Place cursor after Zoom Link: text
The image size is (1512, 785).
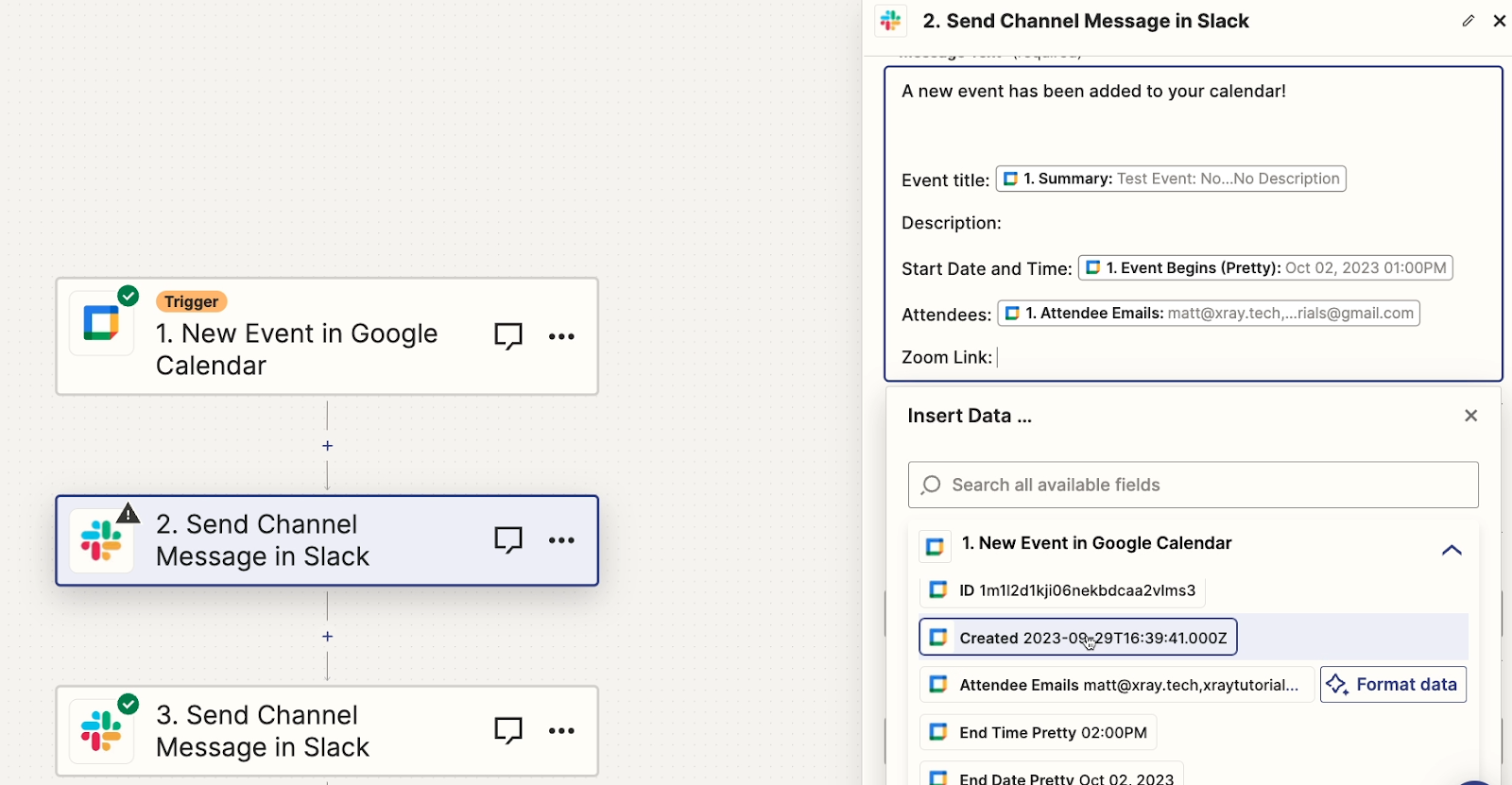[x=998, y=357]
